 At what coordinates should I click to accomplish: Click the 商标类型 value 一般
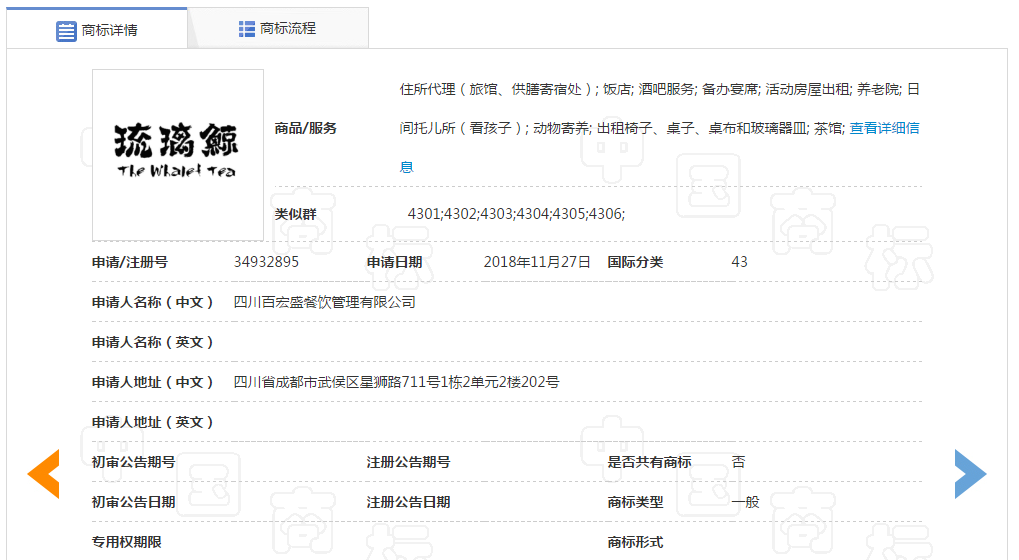tap(745, 502)
